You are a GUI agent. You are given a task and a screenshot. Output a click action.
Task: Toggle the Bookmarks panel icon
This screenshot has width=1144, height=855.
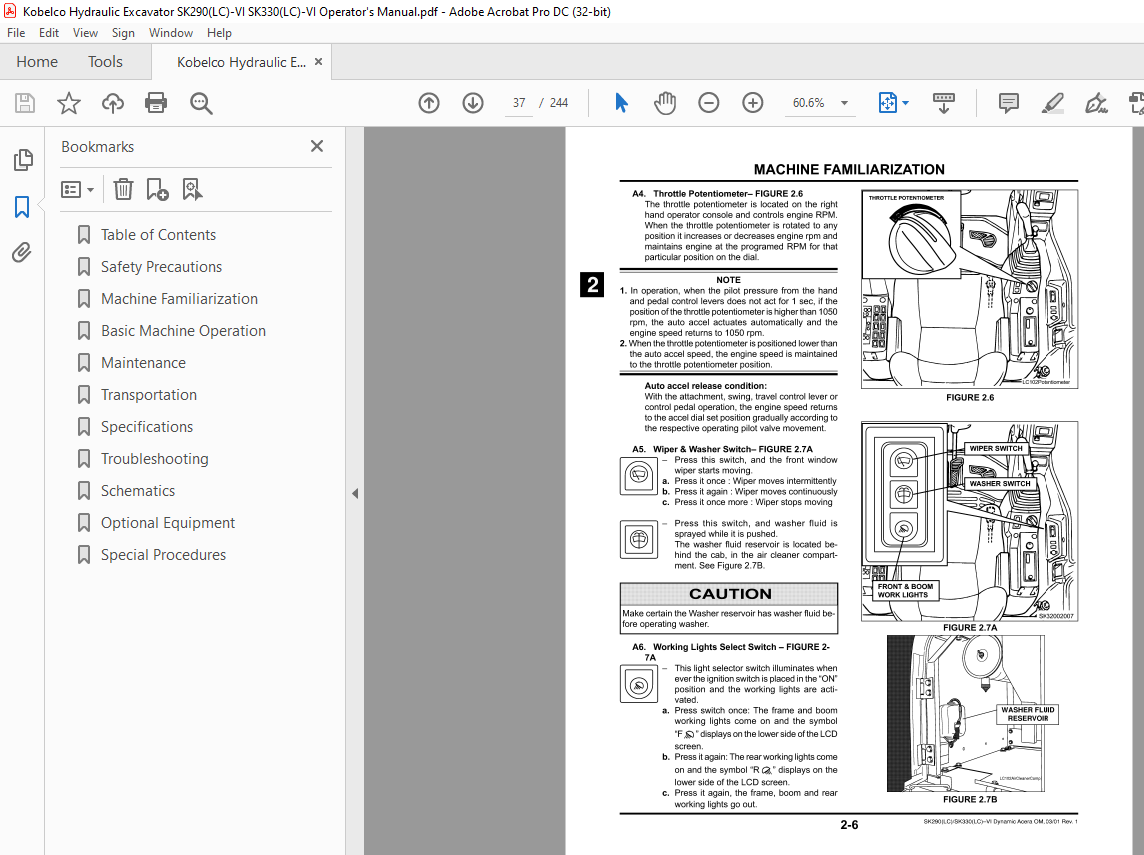22,206
